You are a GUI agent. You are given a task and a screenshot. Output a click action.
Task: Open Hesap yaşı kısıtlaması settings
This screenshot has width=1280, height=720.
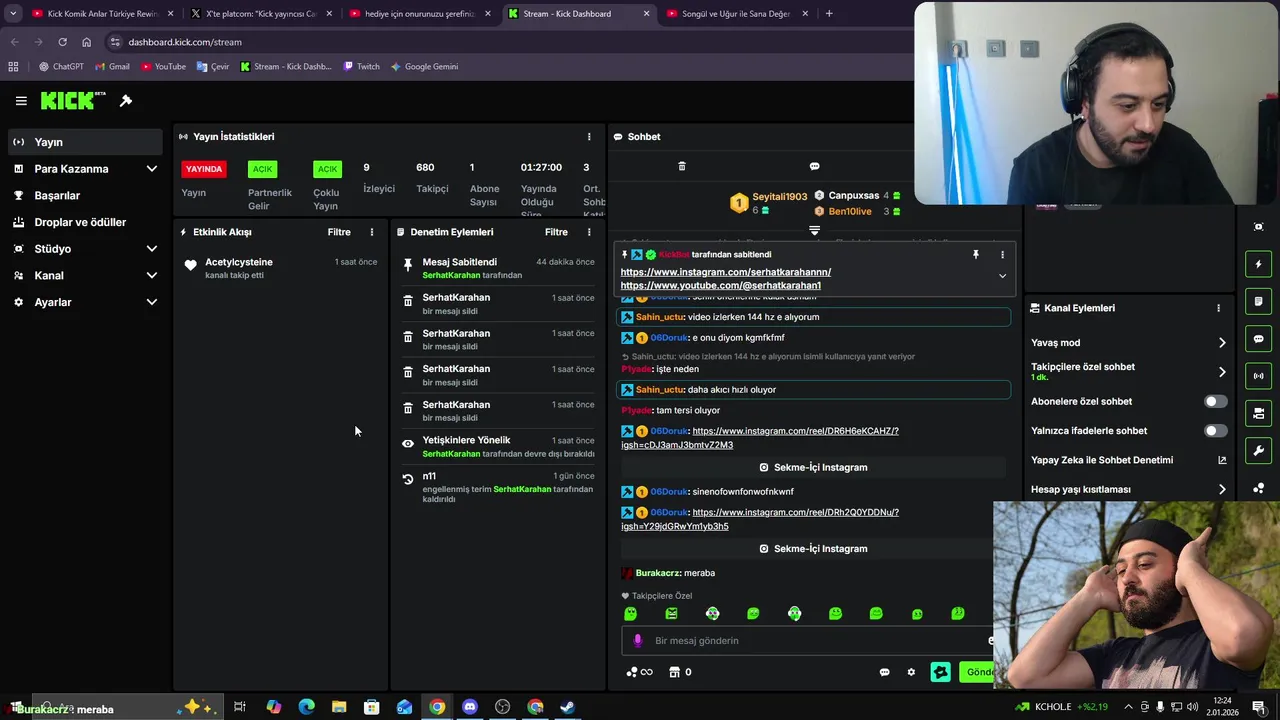click(1129, 489)
